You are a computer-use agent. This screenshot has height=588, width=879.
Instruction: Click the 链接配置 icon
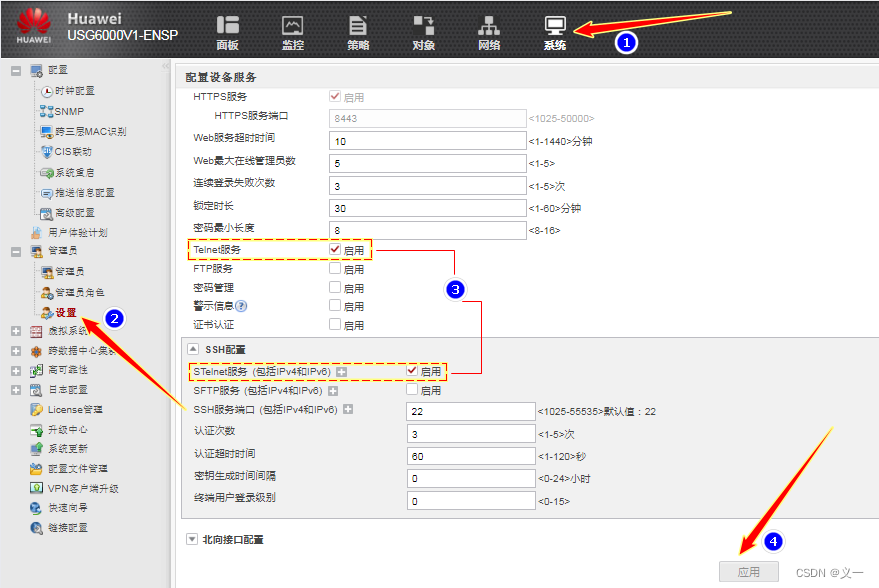coord(36,528)
